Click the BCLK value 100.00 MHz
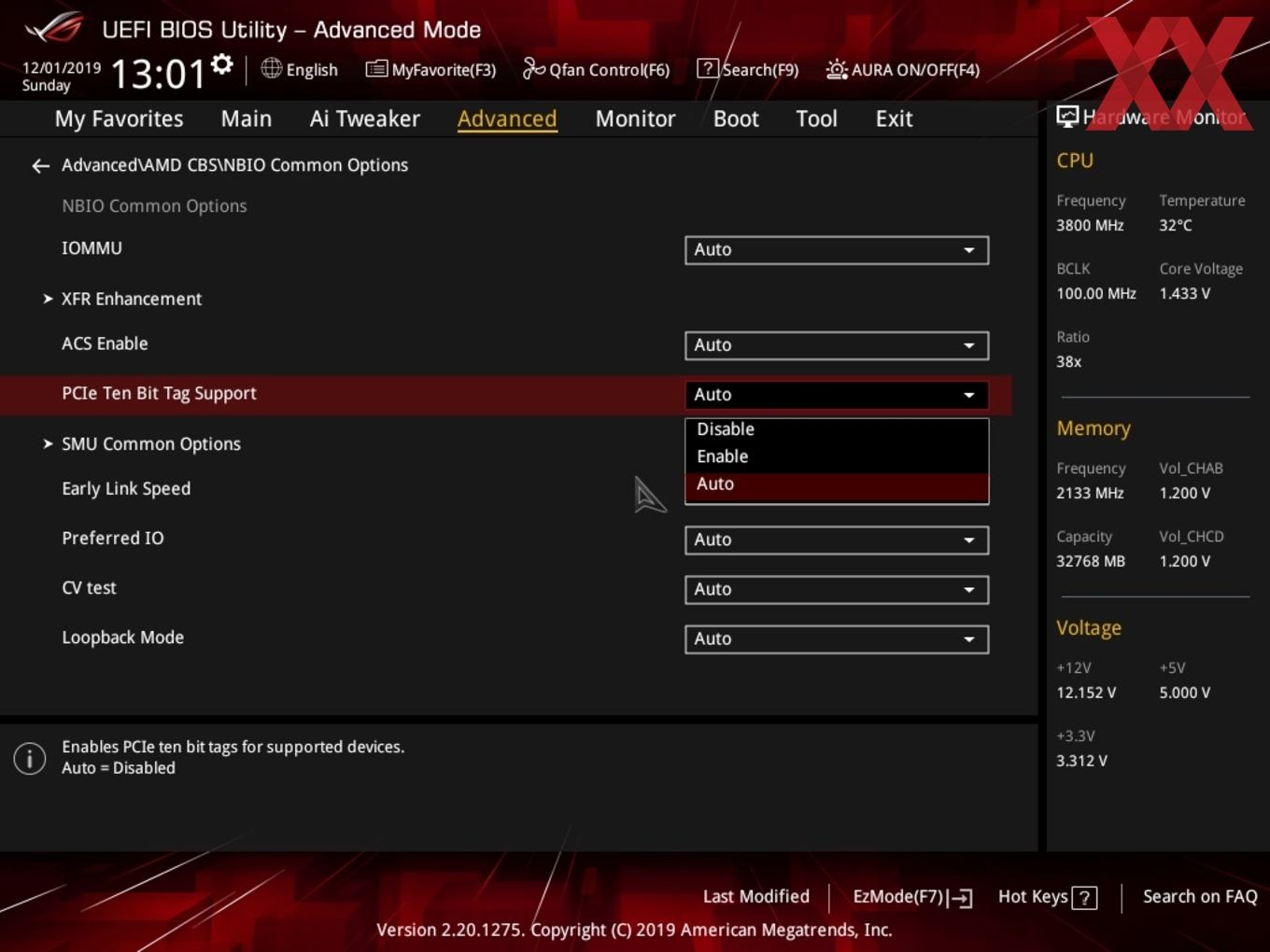 point(1096,294)
